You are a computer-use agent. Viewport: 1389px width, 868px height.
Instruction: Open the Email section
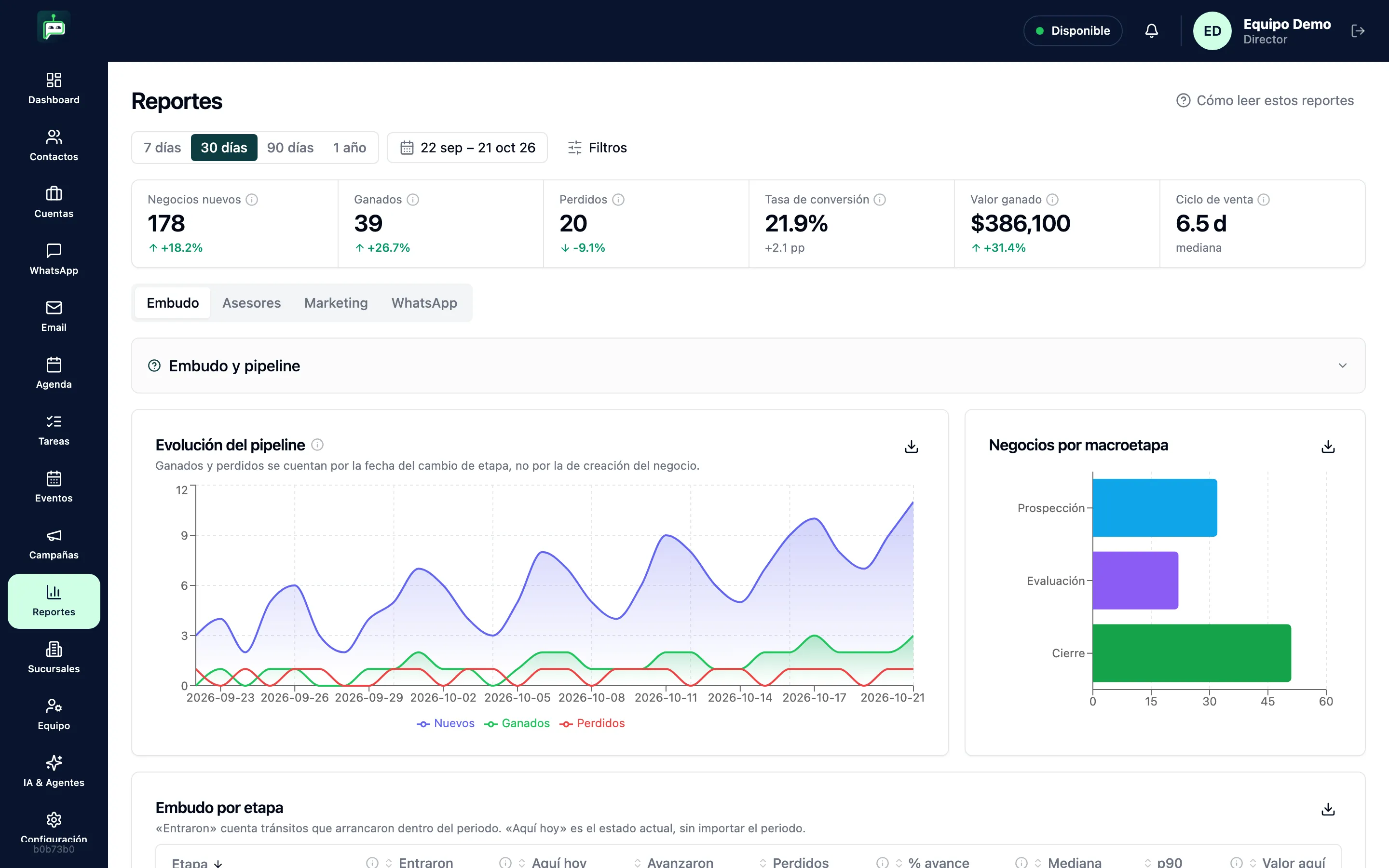coord(54,316)
